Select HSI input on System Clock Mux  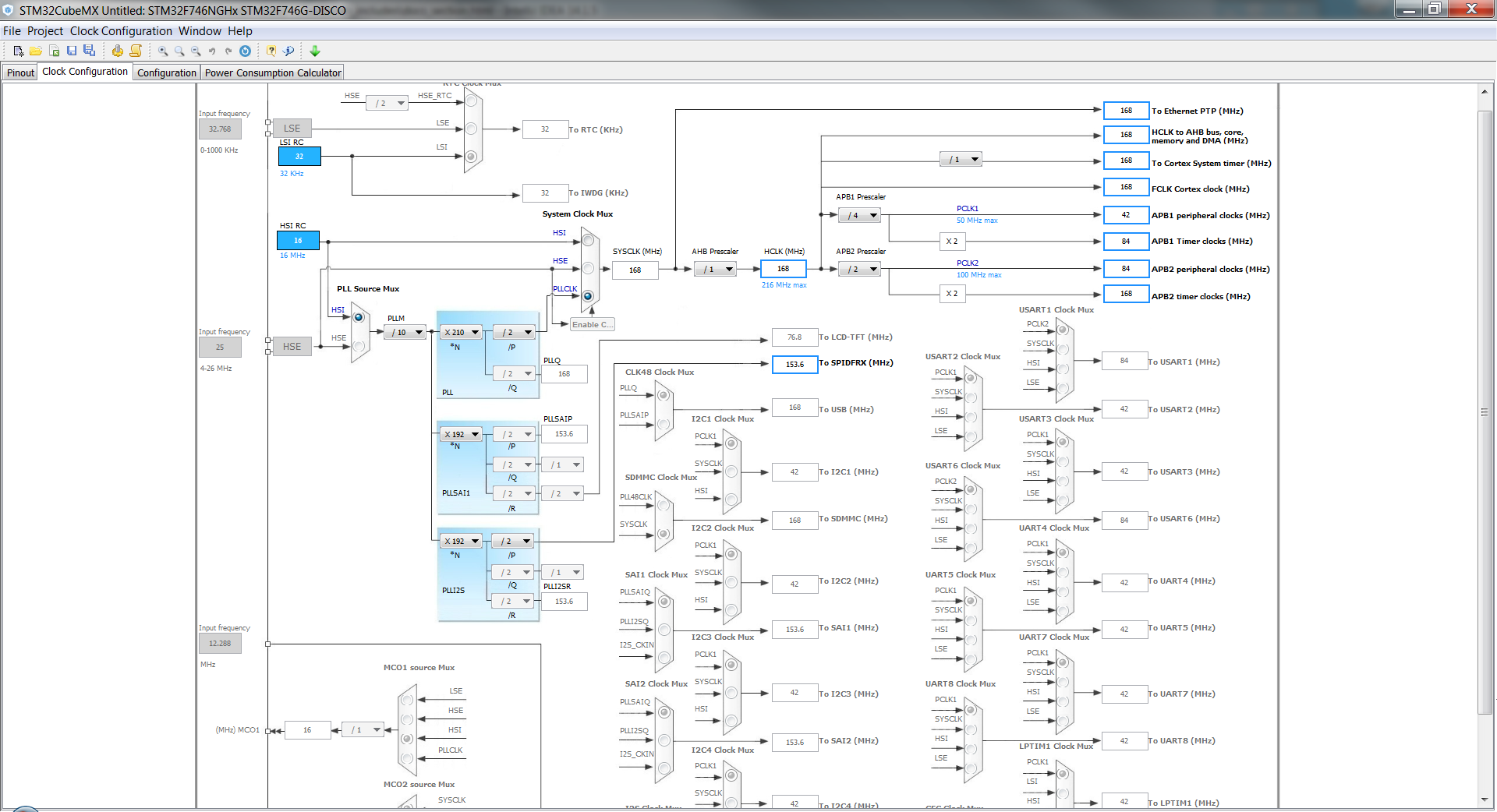[588, 240]
